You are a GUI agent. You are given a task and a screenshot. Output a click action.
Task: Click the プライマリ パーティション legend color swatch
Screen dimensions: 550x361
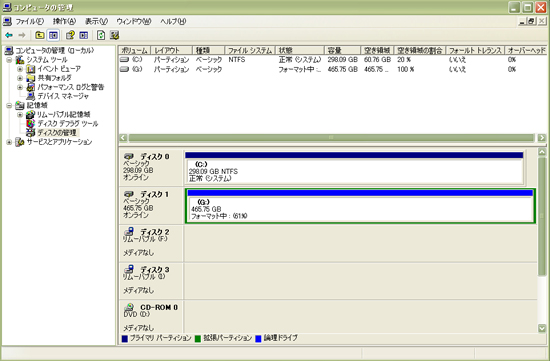click(x=125, y=339)
